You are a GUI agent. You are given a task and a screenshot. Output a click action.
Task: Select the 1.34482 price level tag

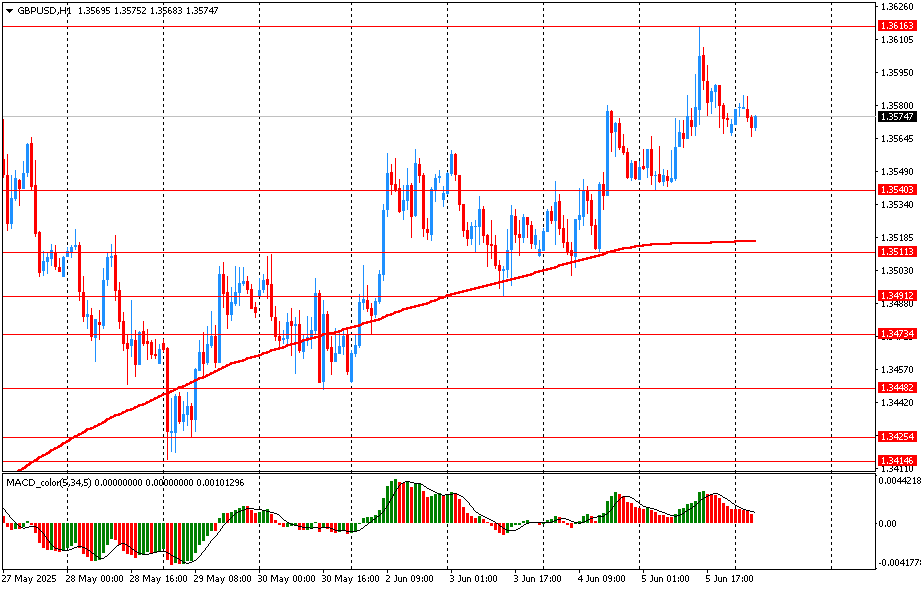pos(897,387)
